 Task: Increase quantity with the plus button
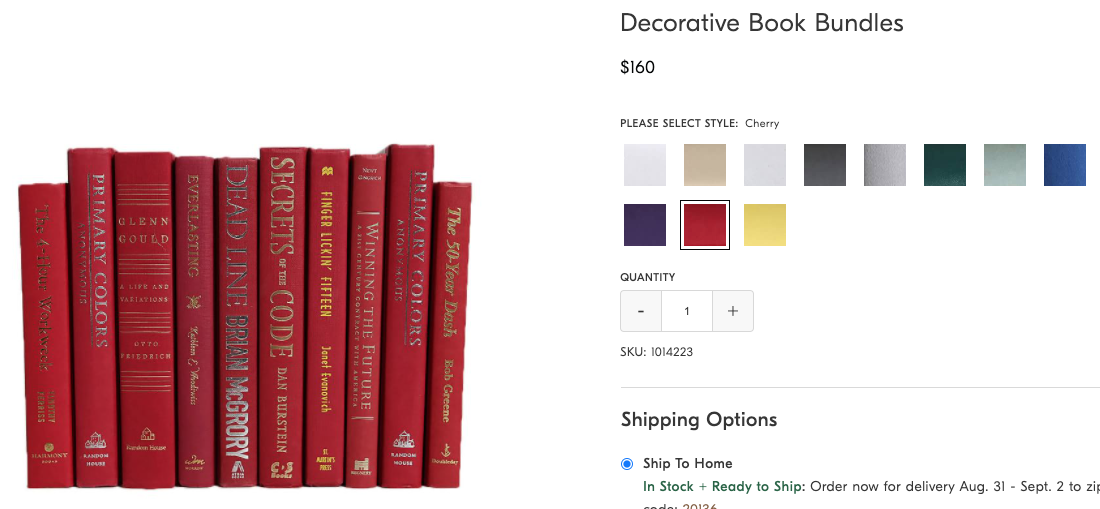coord(733,311)
